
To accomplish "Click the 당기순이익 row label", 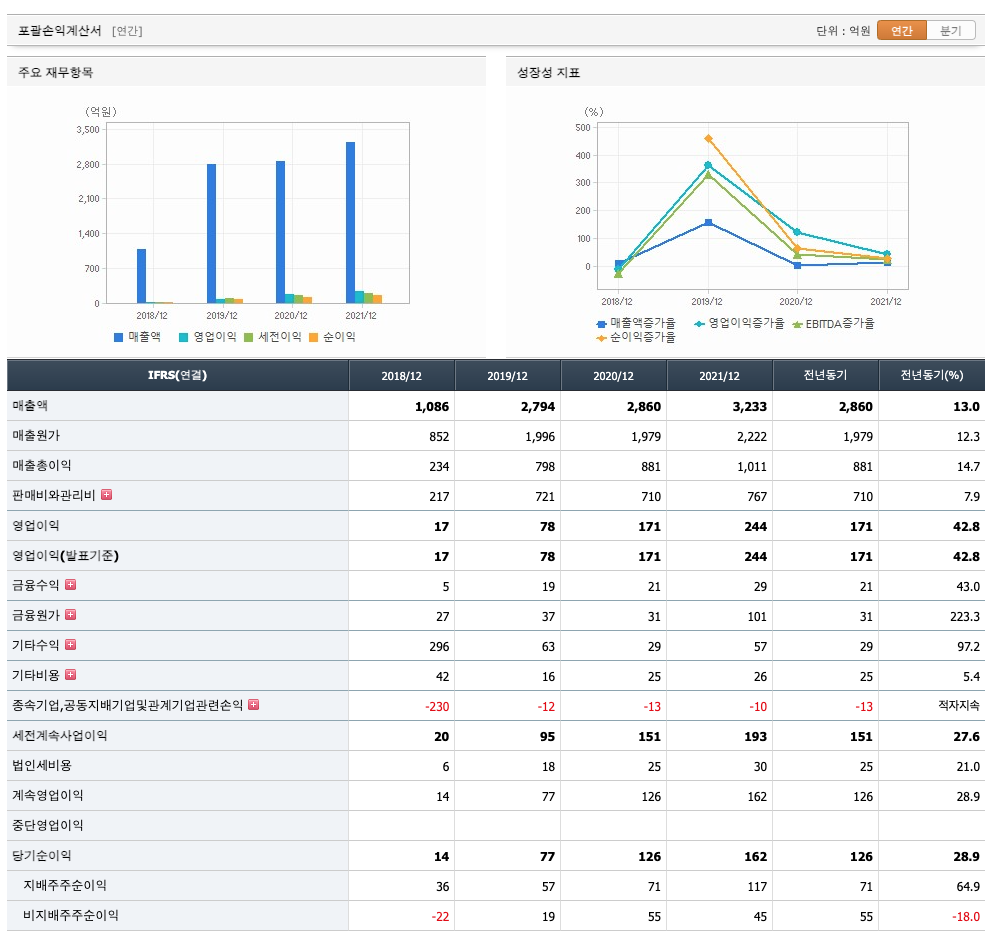I will 42,855.
